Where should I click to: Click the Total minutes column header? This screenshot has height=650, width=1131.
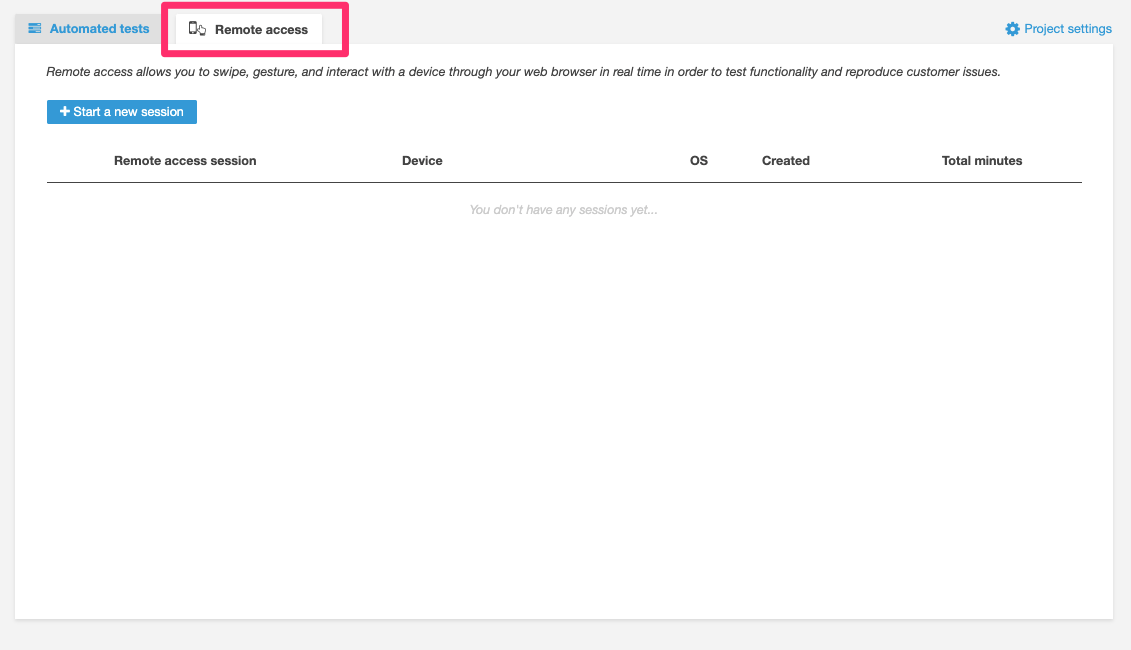pyautogui.click(x=981, y=160)
